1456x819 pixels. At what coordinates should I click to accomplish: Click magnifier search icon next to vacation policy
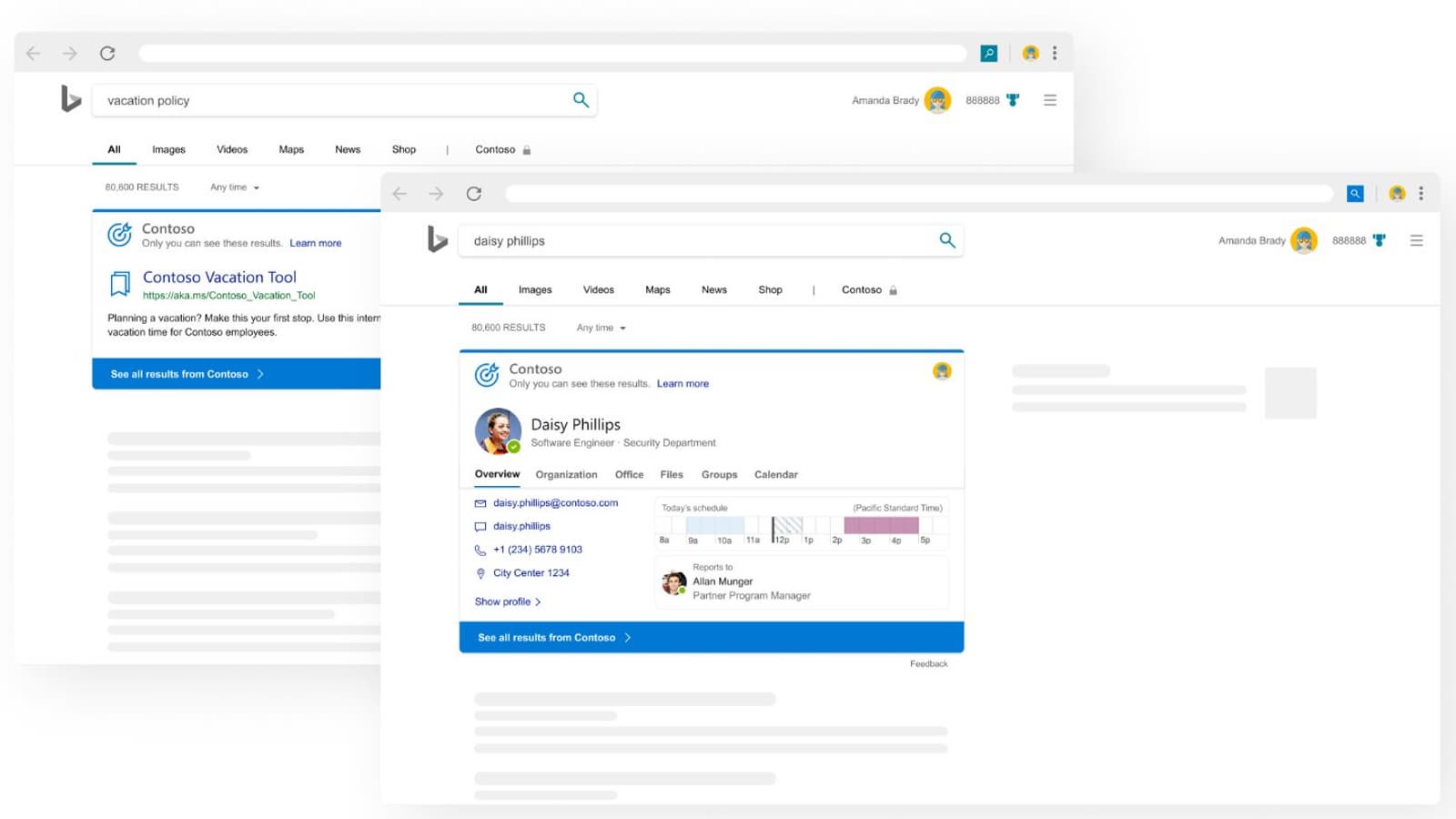point(581,100)
